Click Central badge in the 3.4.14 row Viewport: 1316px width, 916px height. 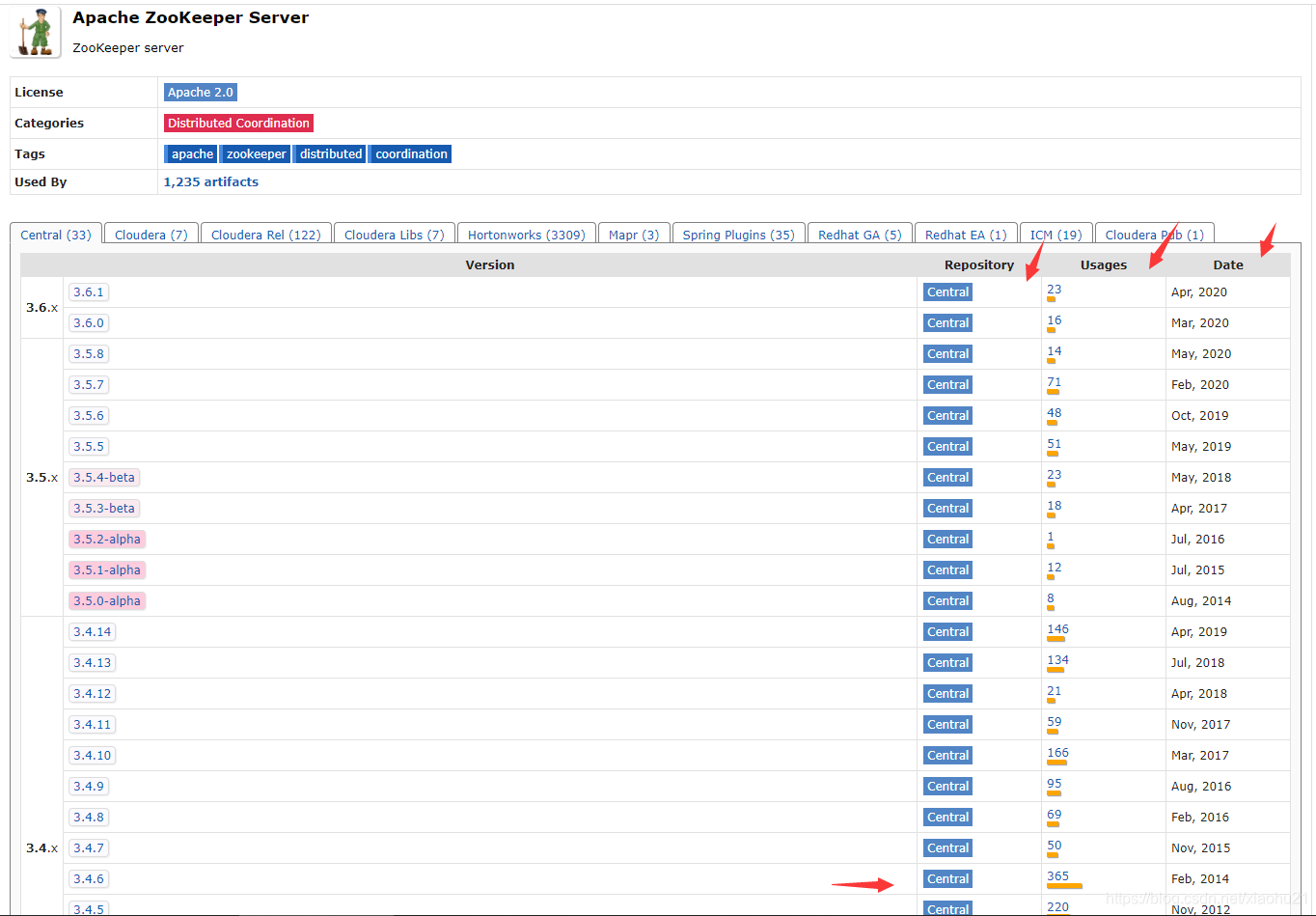click(947, 631)
